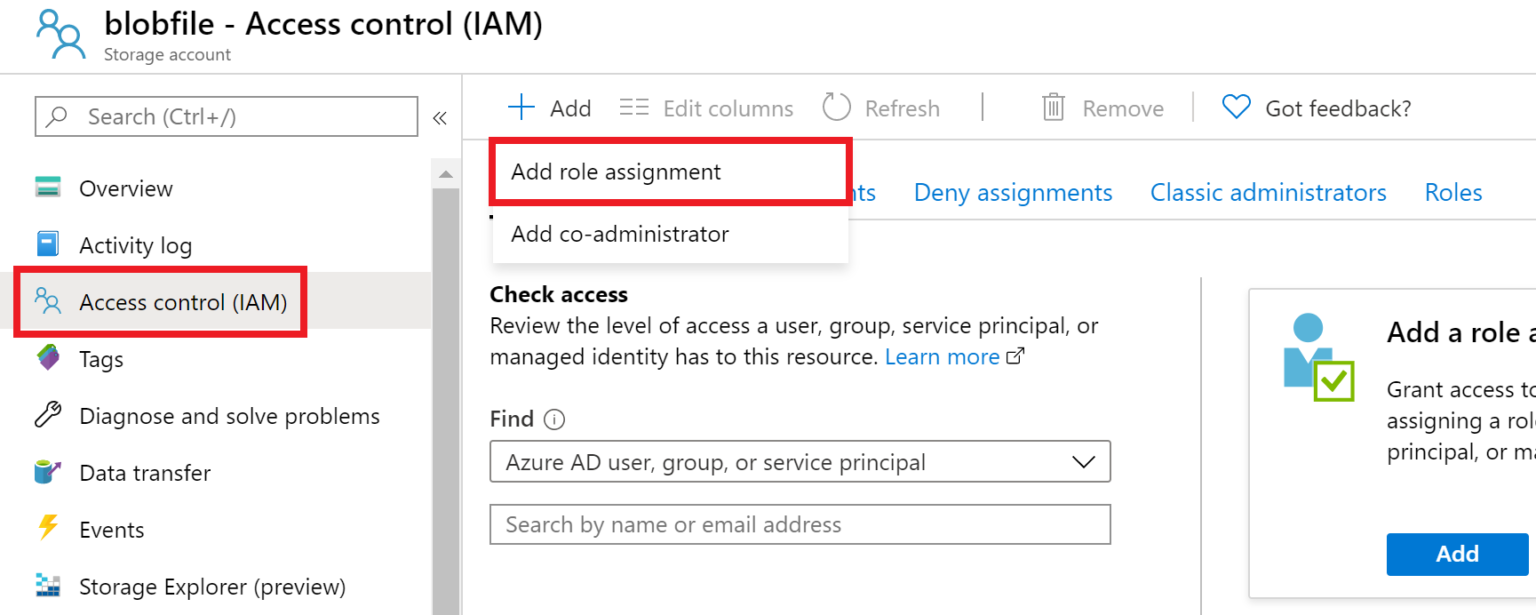Click the role assignment user checkmark graphic
1536x615 pixels.
(1318, 358)
